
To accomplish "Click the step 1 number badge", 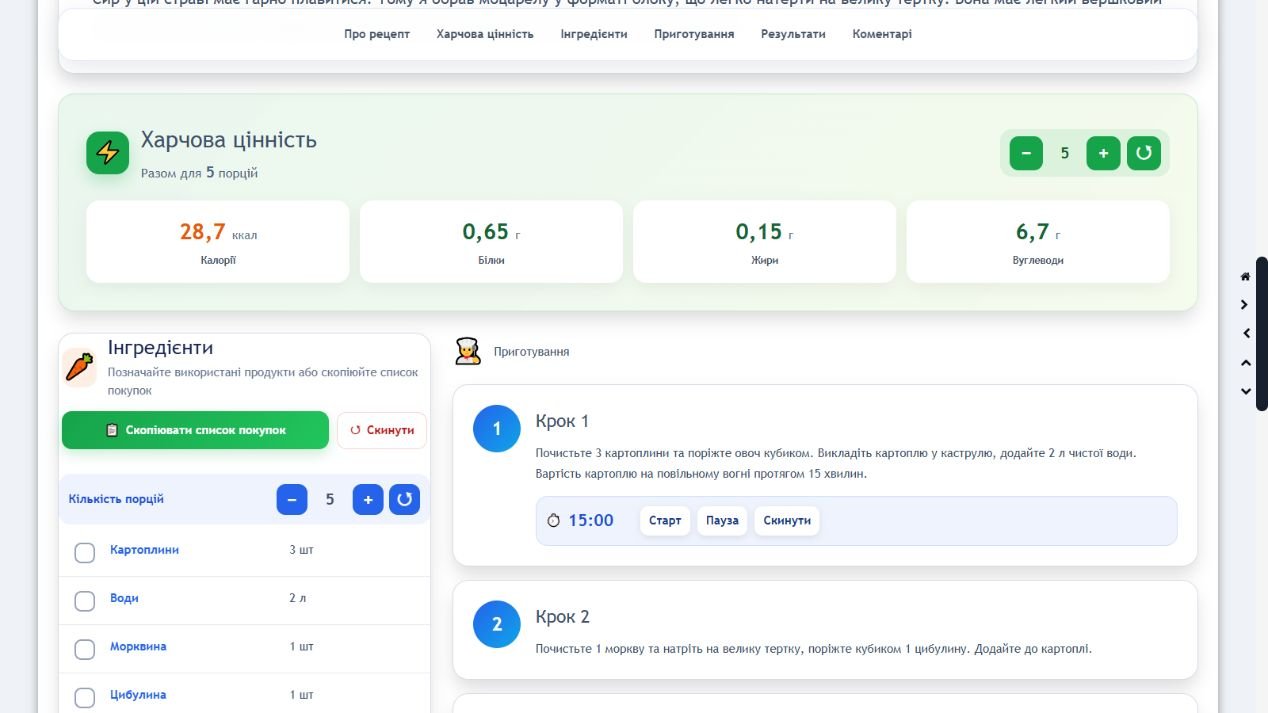I will coord(497,429).
